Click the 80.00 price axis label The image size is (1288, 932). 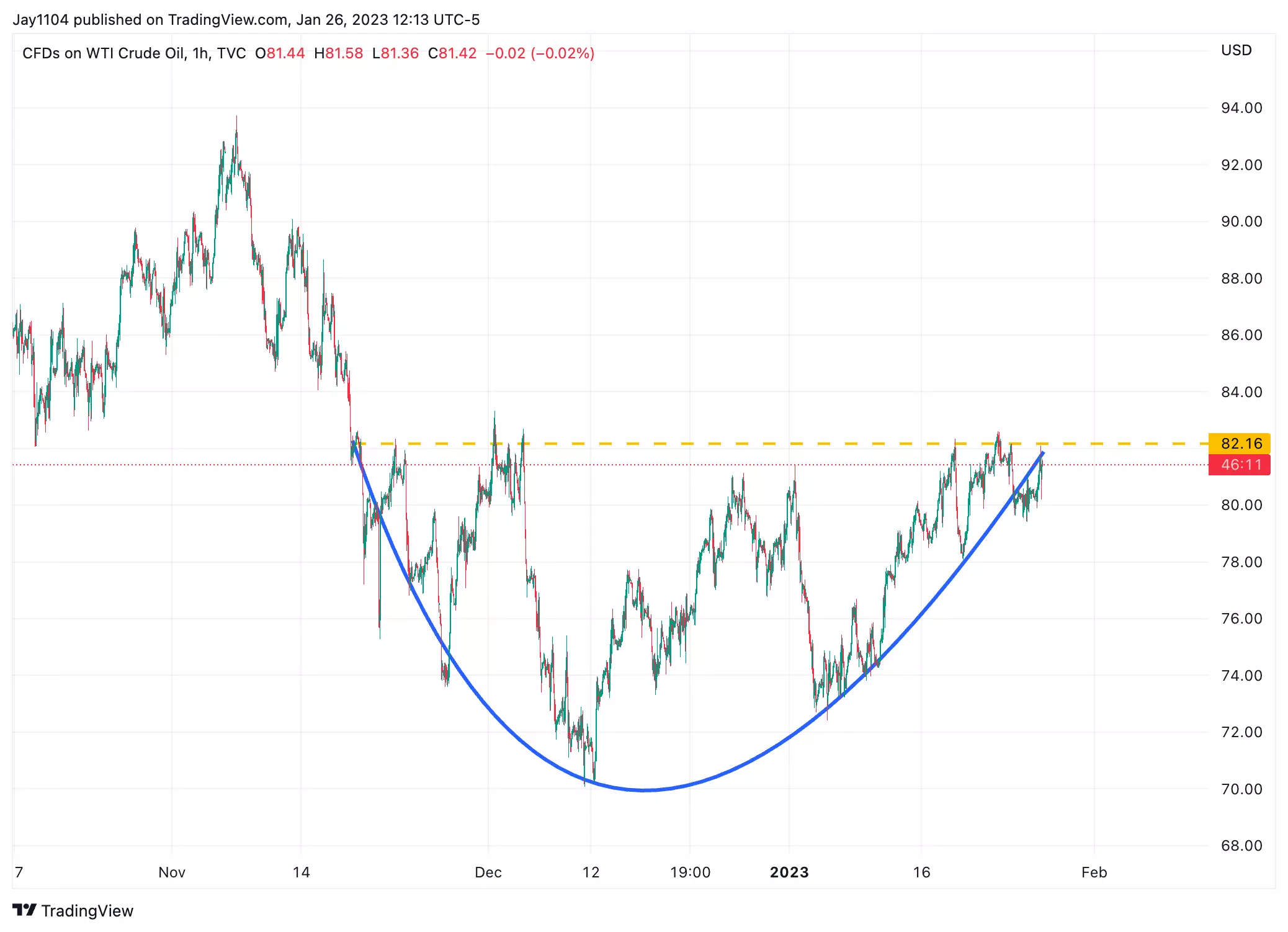1241,505
